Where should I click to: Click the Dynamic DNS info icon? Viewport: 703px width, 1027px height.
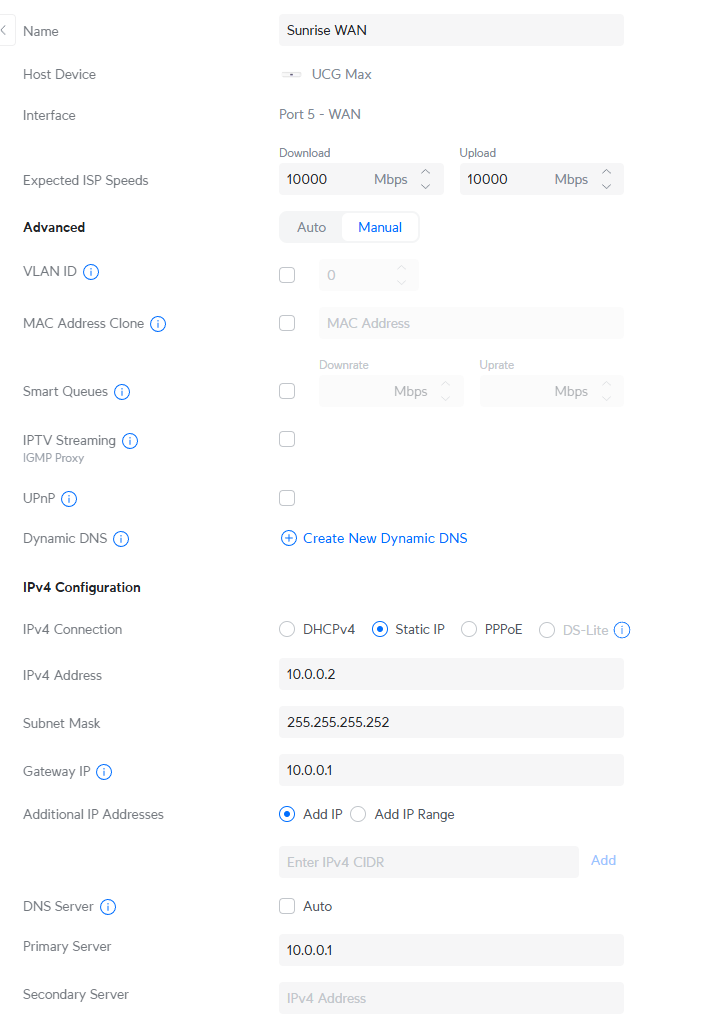[121, 539]
